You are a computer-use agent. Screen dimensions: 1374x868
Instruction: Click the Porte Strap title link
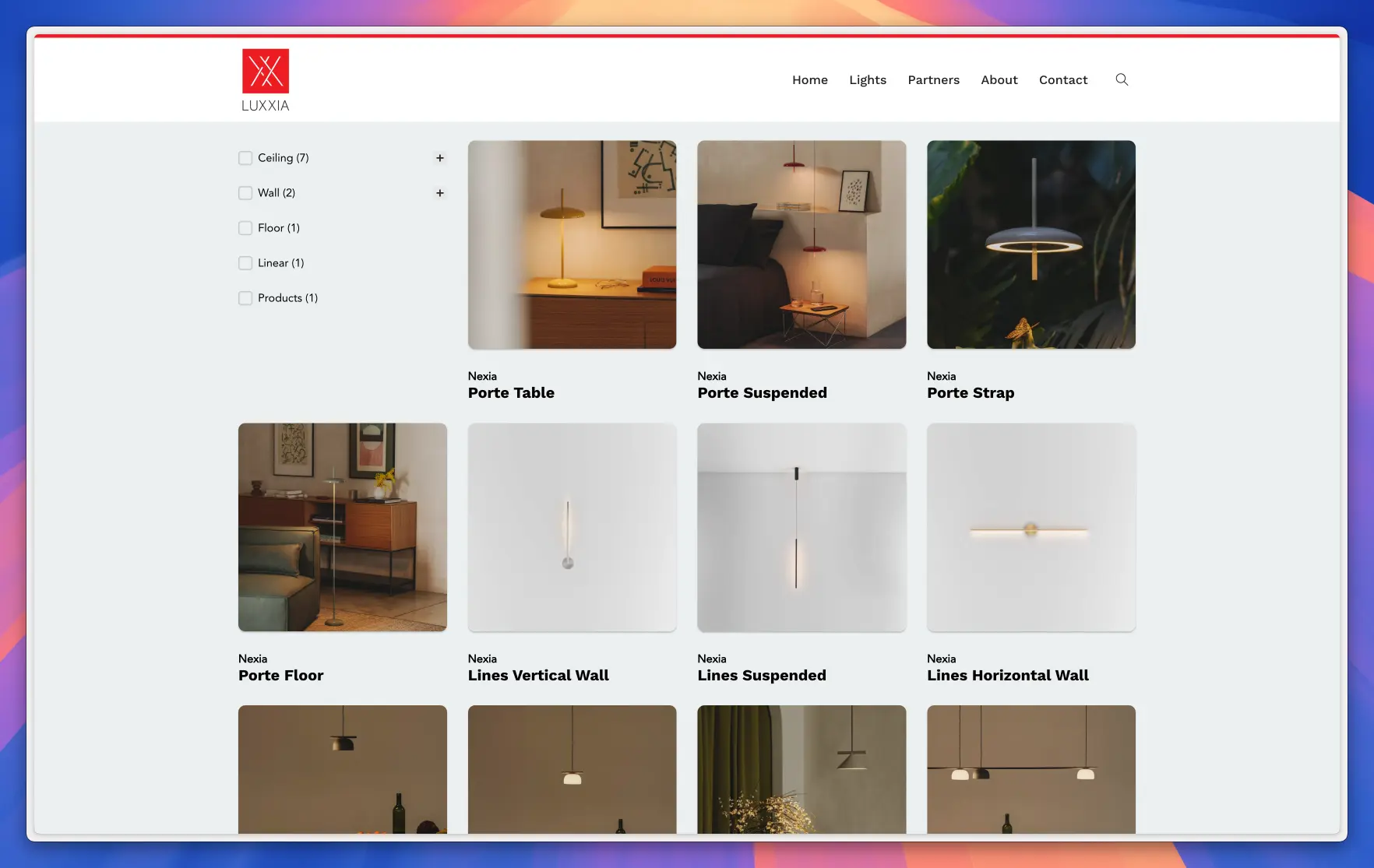click(x=971, y=393)
